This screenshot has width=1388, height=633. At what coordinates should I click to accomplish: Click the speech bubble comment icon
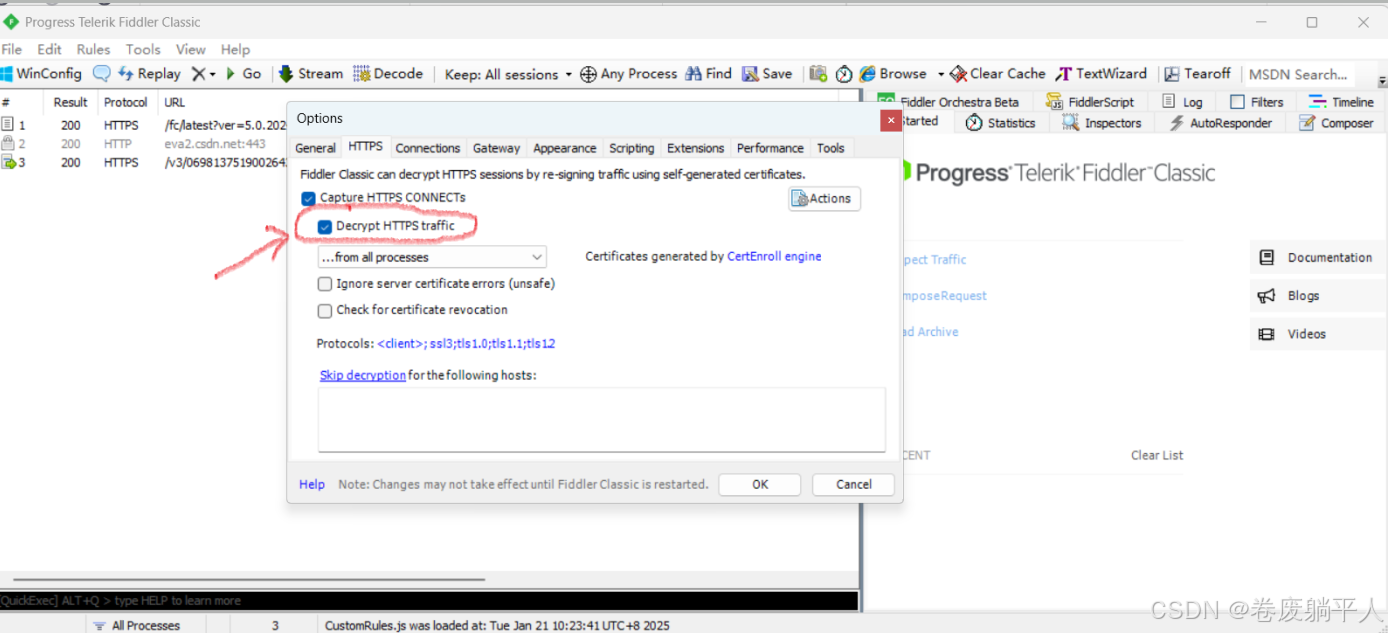coord(101,74)
